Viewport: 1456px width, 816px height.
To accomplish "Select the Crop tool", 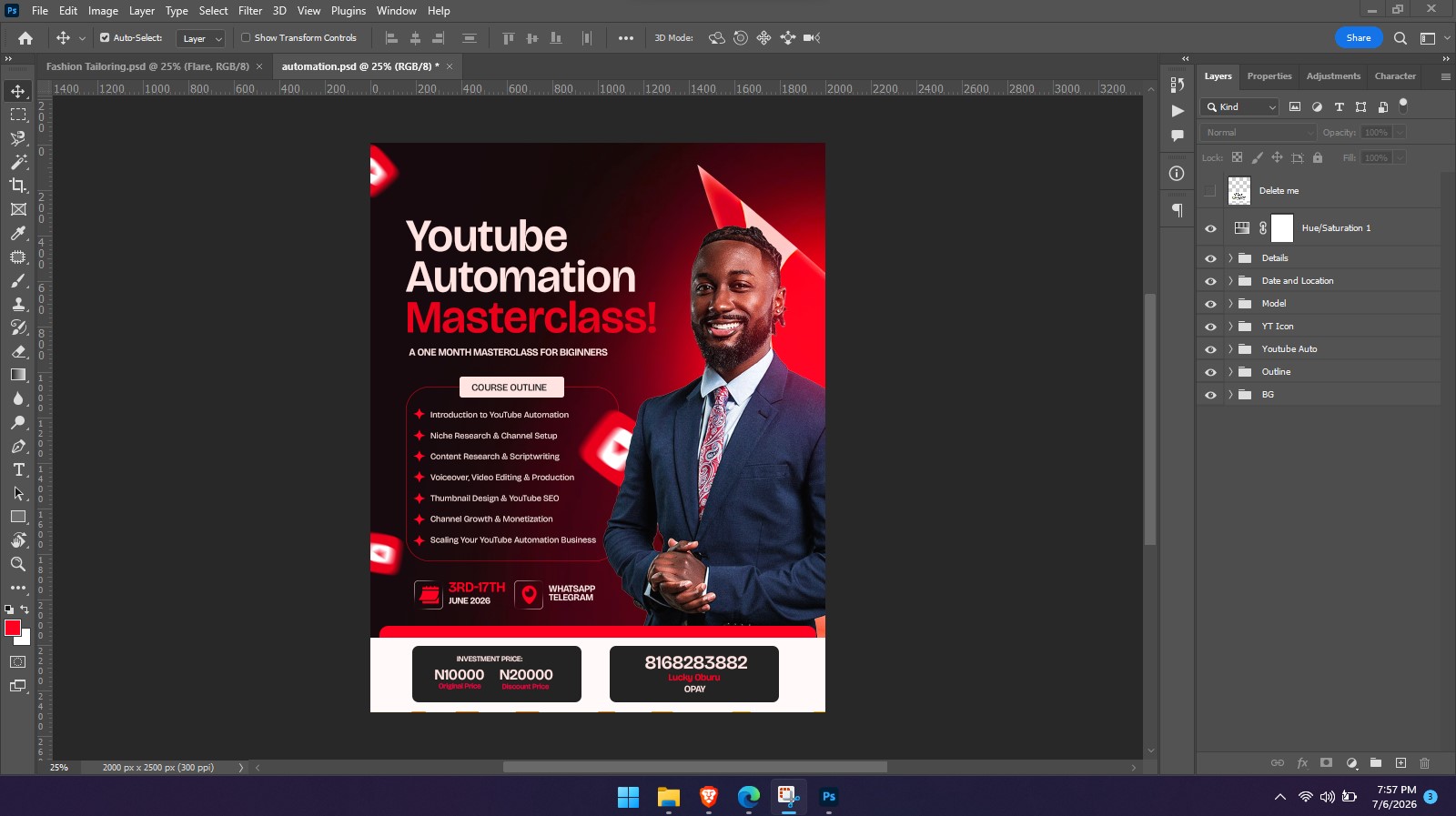I will click(18, 186).
